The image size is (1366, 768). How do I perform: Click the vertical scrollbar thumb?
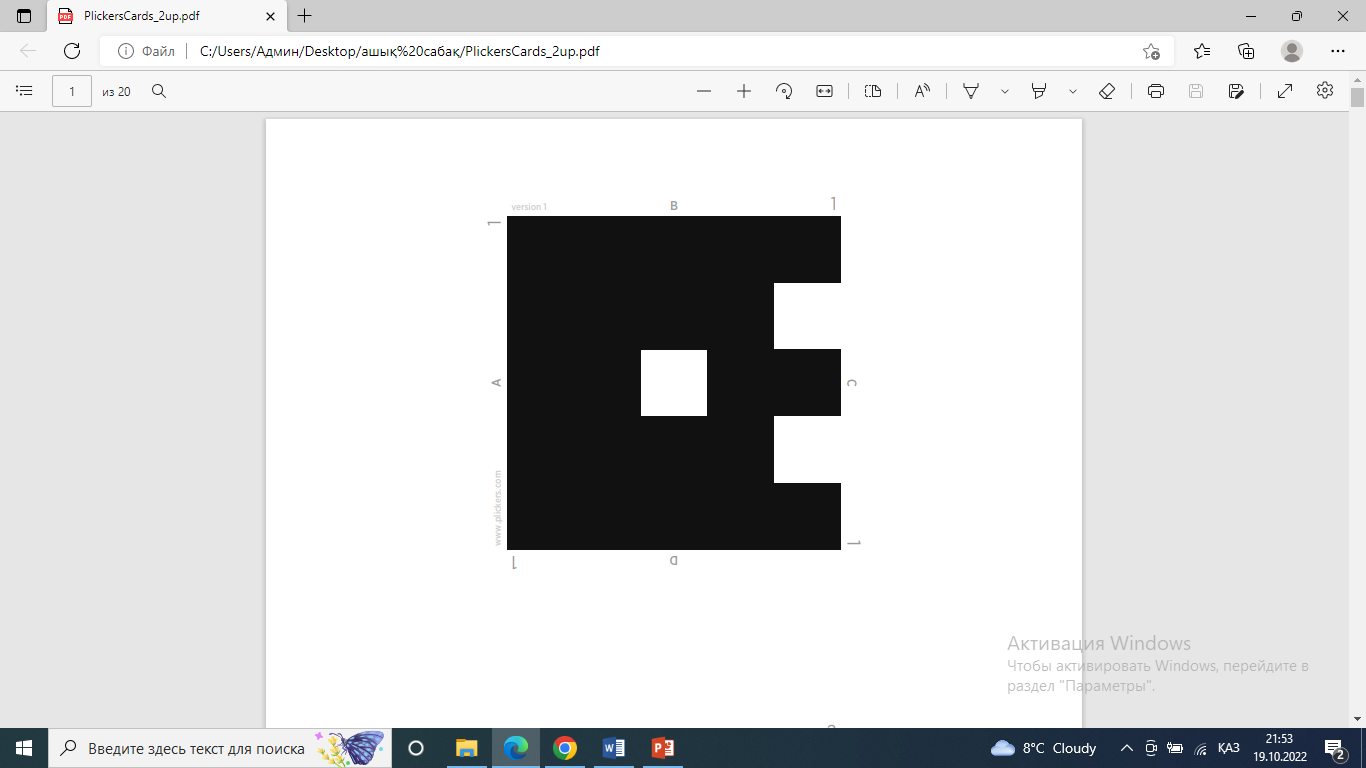pos(1357,97)
